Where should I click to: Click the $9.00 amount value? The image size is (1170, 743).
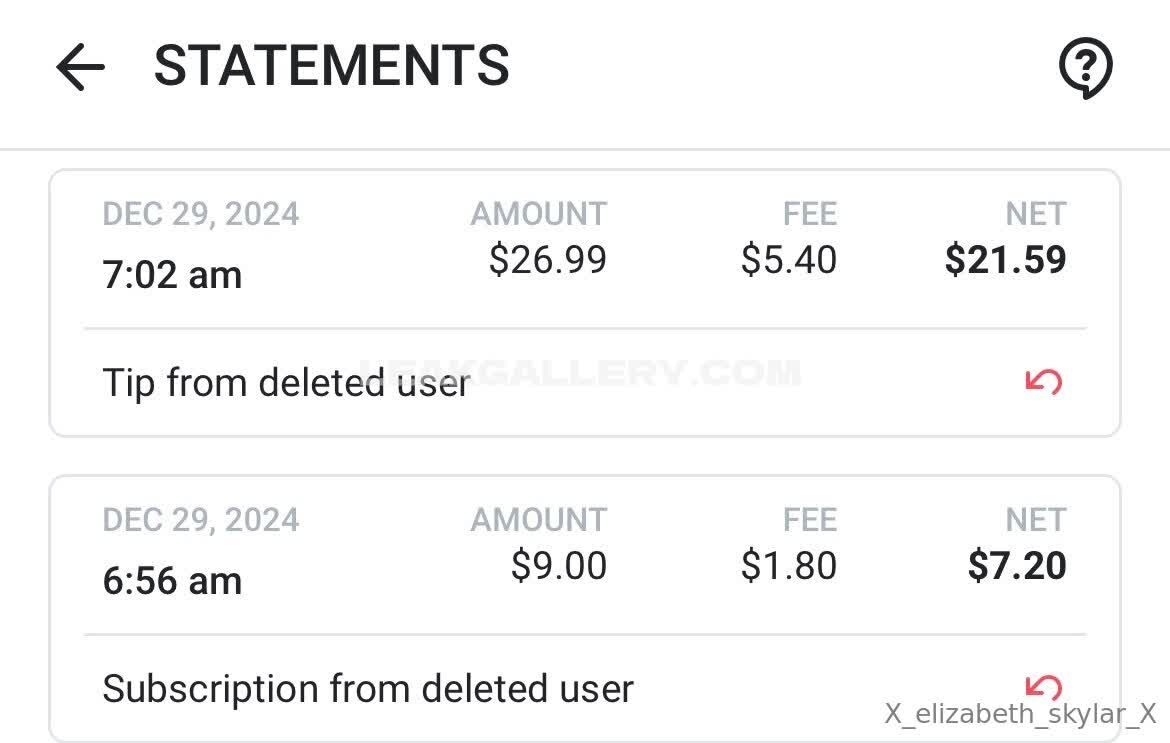click(558, 566)
